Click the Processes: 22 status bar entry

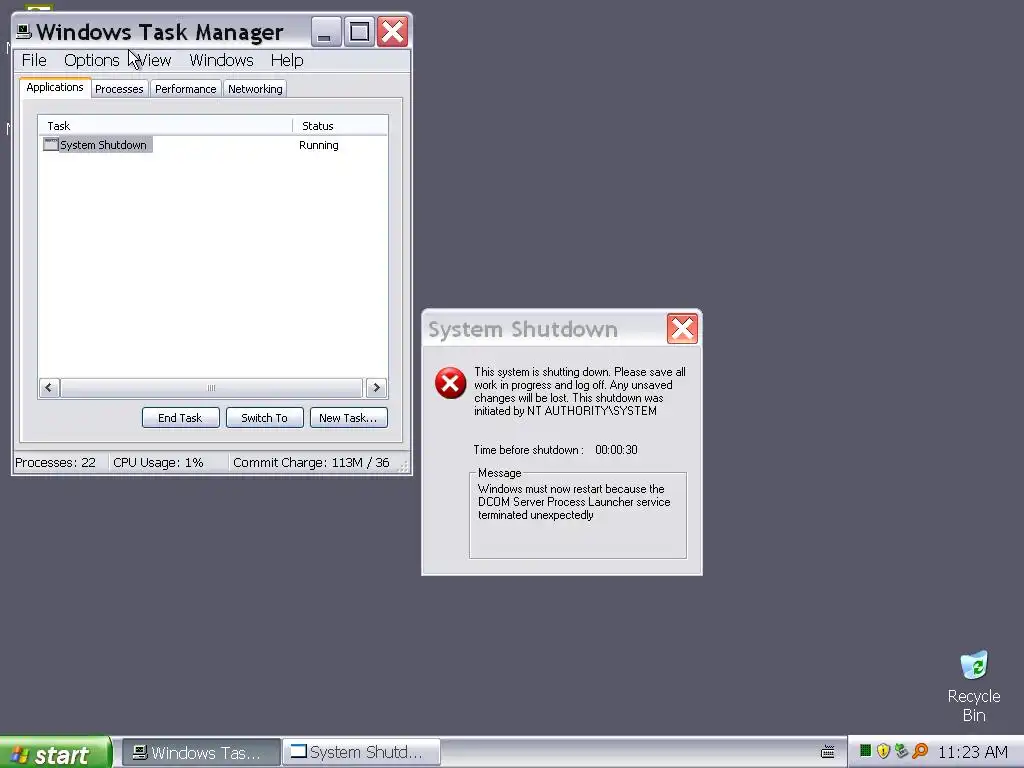coord(56,462)
